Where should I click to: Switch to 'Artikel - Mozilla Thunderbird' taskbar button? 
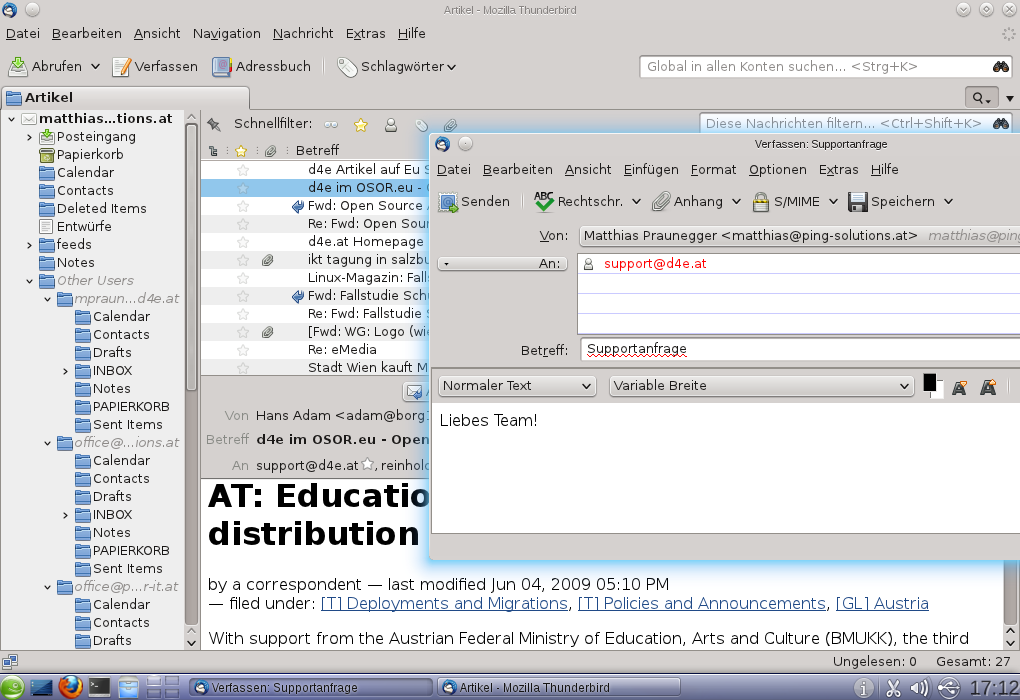[x=559, y=688]
